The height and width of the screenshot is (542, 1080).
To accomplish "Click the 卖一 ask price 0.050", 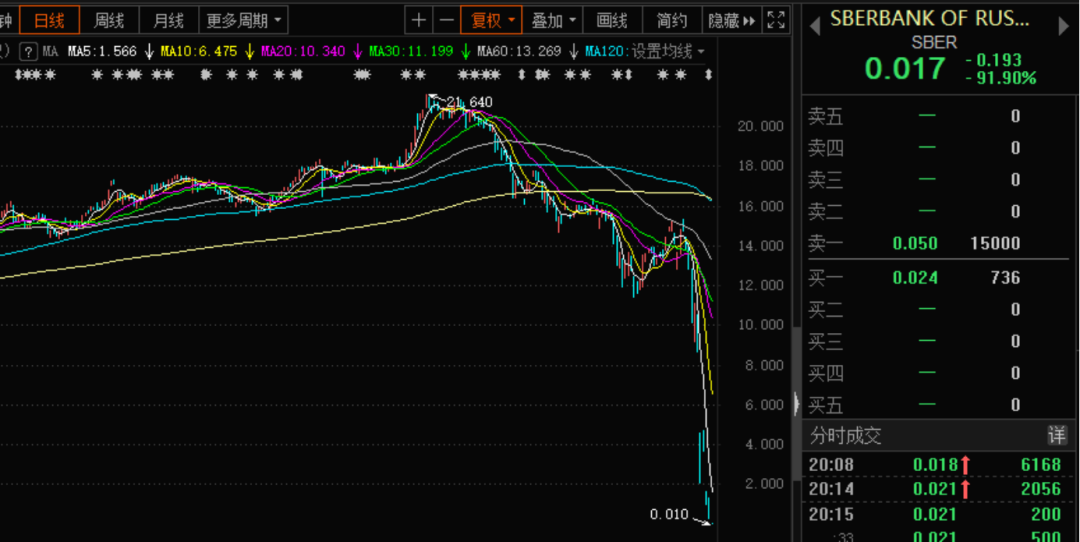I will click(915, 244).
